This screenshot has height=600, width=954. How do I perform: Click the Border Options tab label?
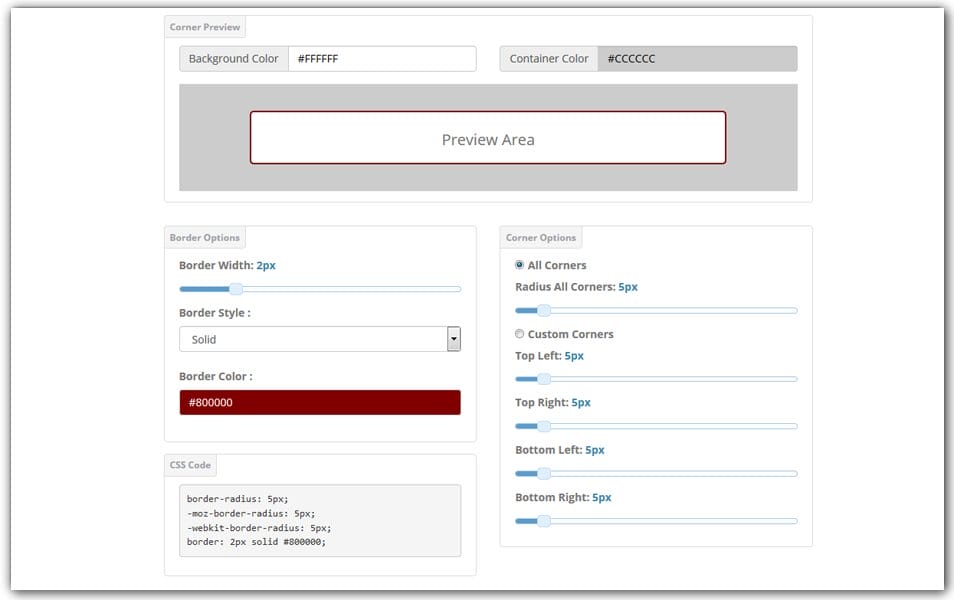[x=205, y=238]
